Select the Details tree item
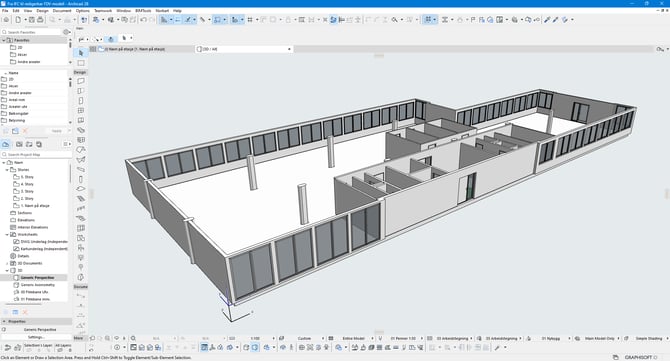The width and height of the screenshot is (670, 361). pyautogui.click(x=23, y=256)
